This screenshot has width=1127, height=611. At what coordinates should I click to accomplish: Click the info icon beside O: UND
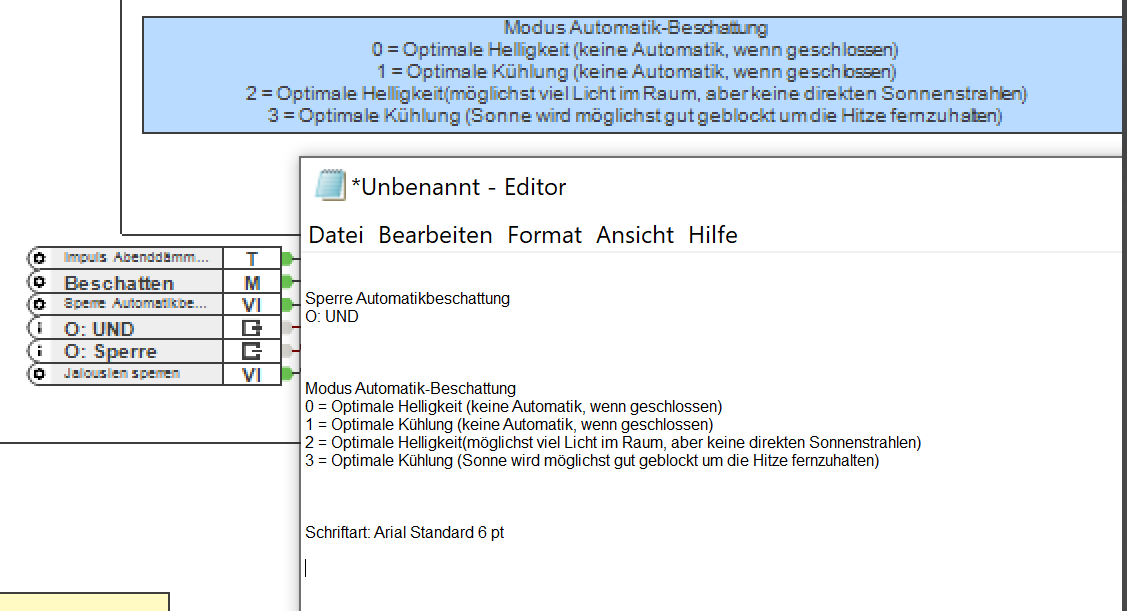click(x=37, y=328)
